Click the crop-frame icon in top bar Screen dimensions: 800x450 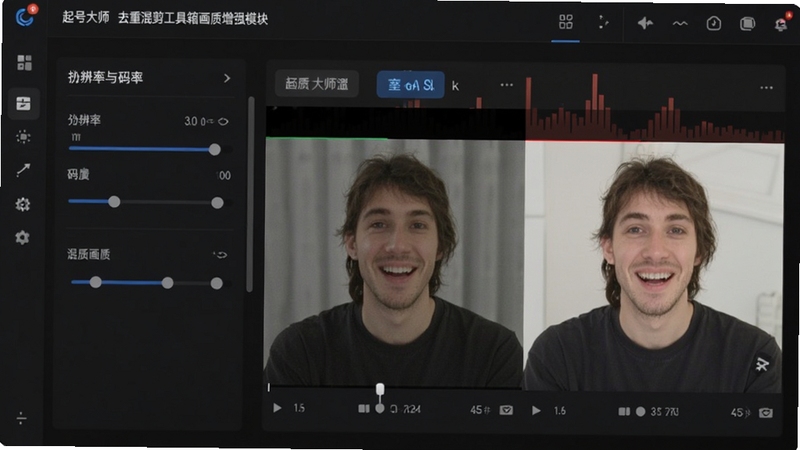[603, 22]
